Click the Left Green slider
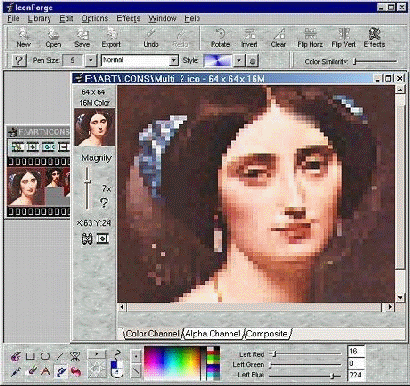 [x=305, y=365]
